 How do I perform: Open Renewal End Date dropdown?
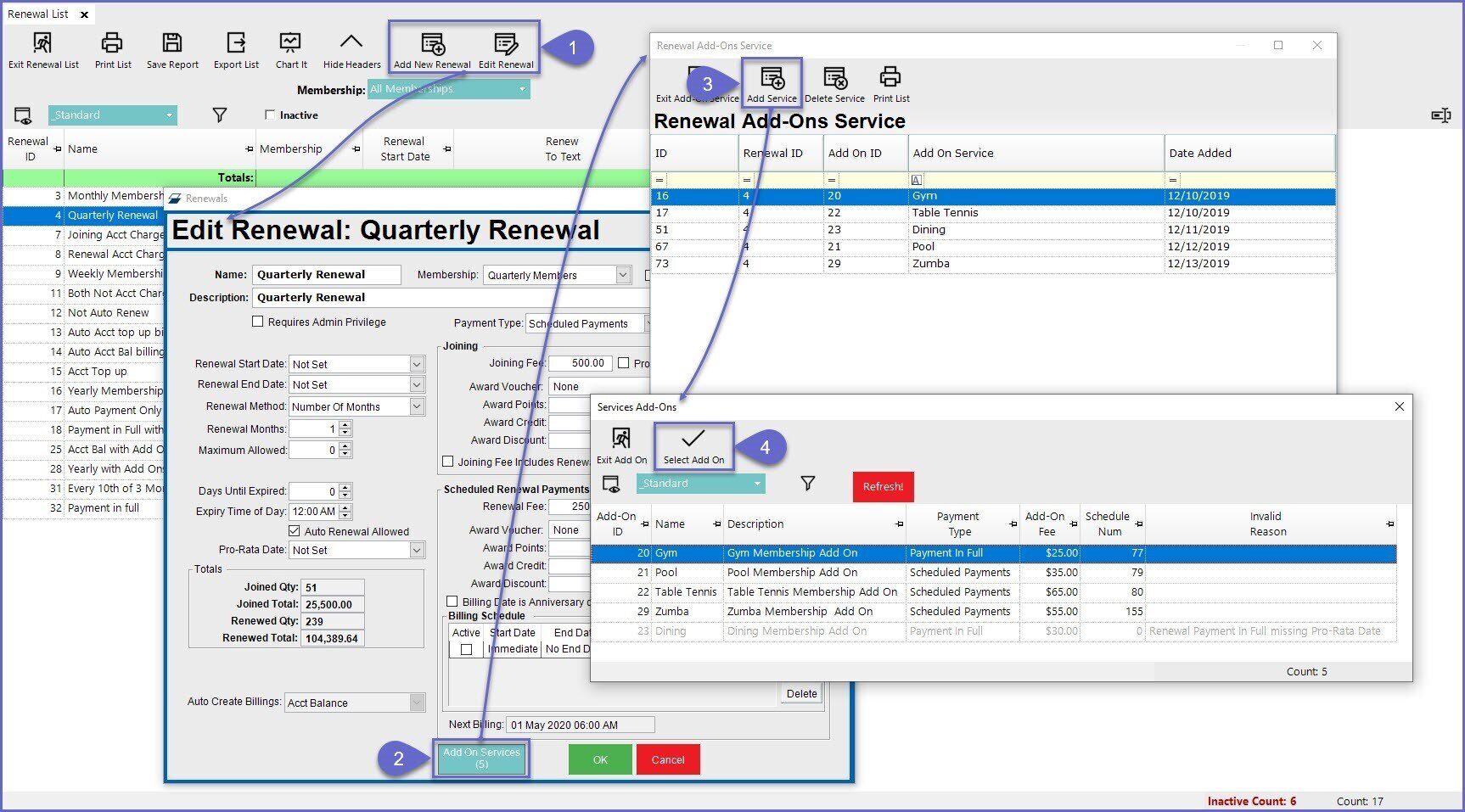[x=356, y=384]
